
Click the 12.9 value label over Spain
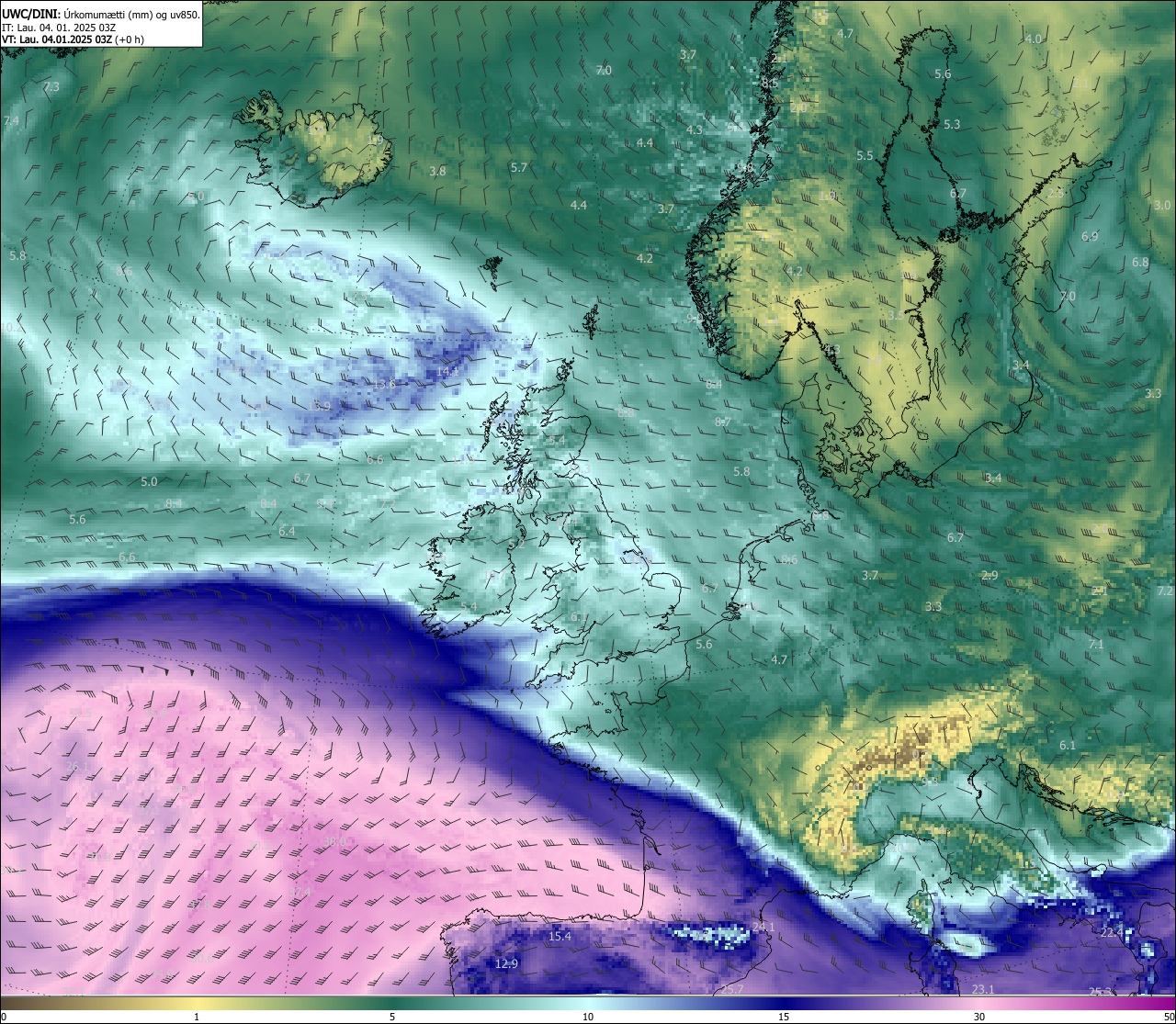(506, 964)
